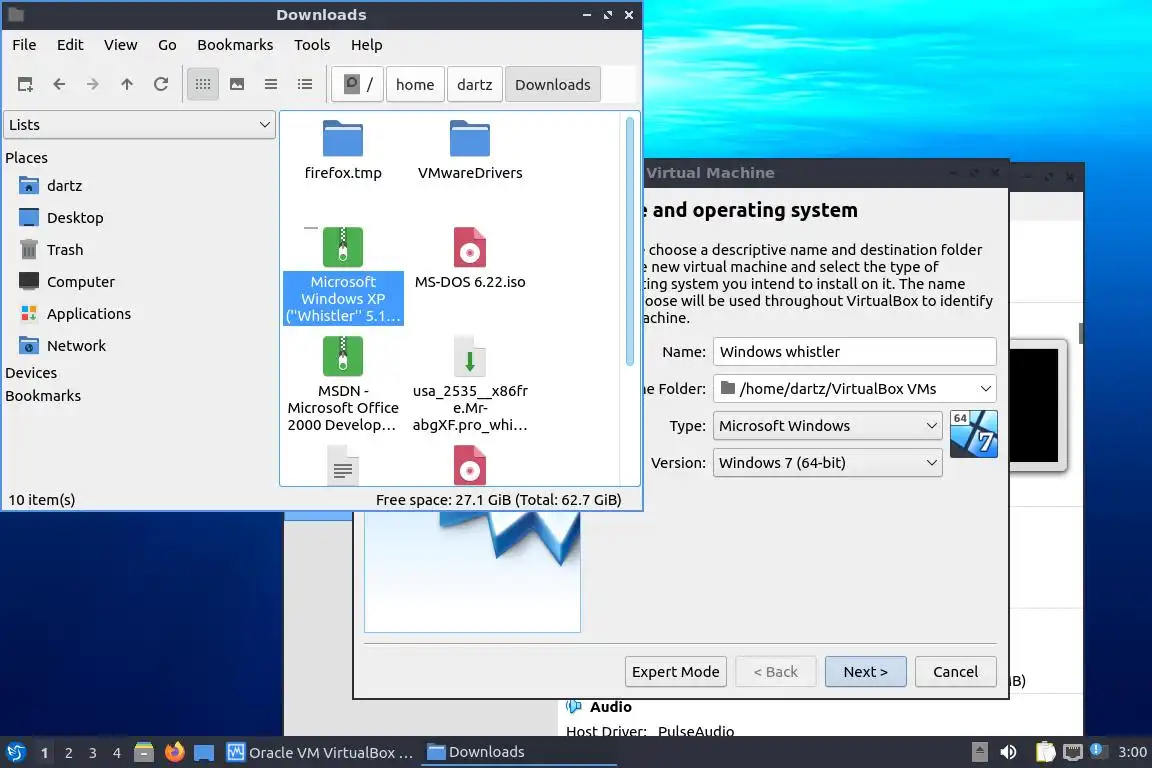The height and width of the screenshot is (768, 1152).
Task: Launch file manager from taskbar
Action: click(144, 753)
